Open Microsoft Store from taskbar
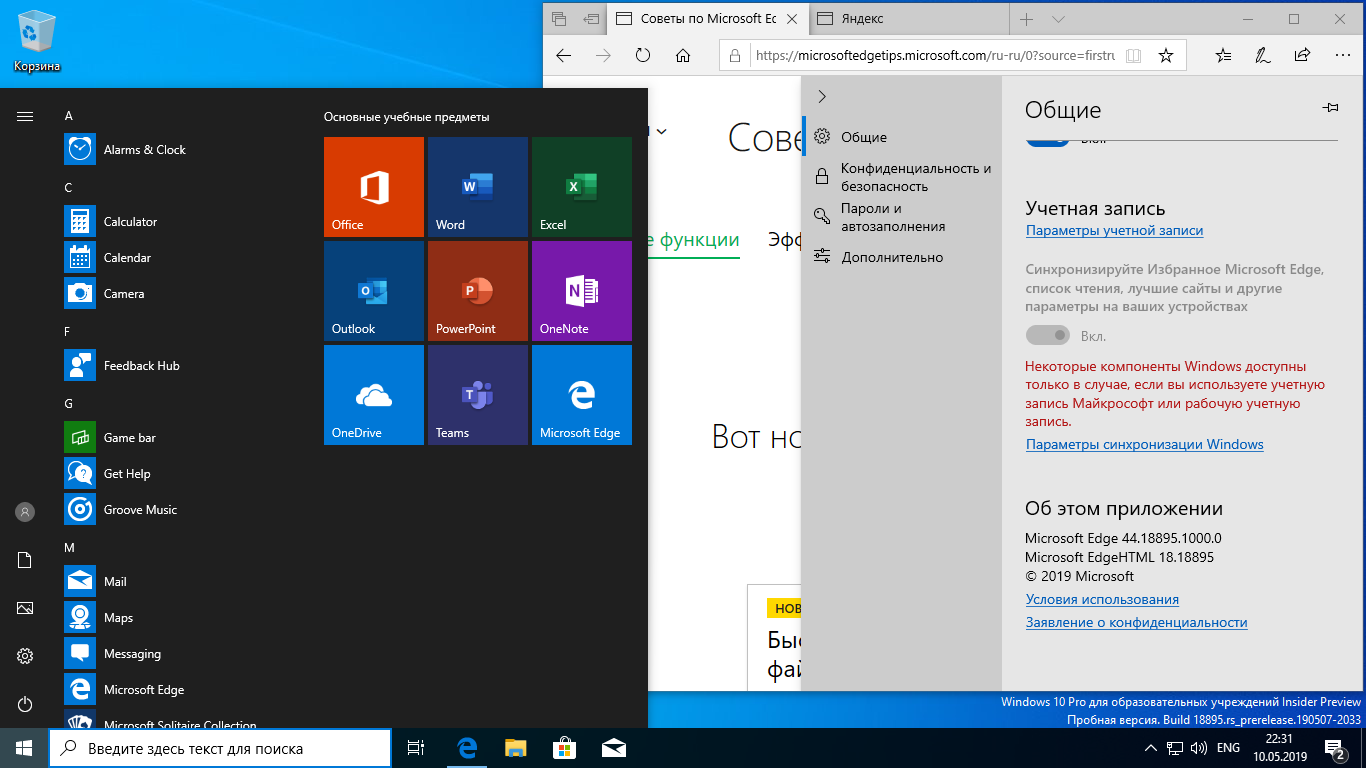The width and height of the screenshot is (1366, 768). (564, 748)
